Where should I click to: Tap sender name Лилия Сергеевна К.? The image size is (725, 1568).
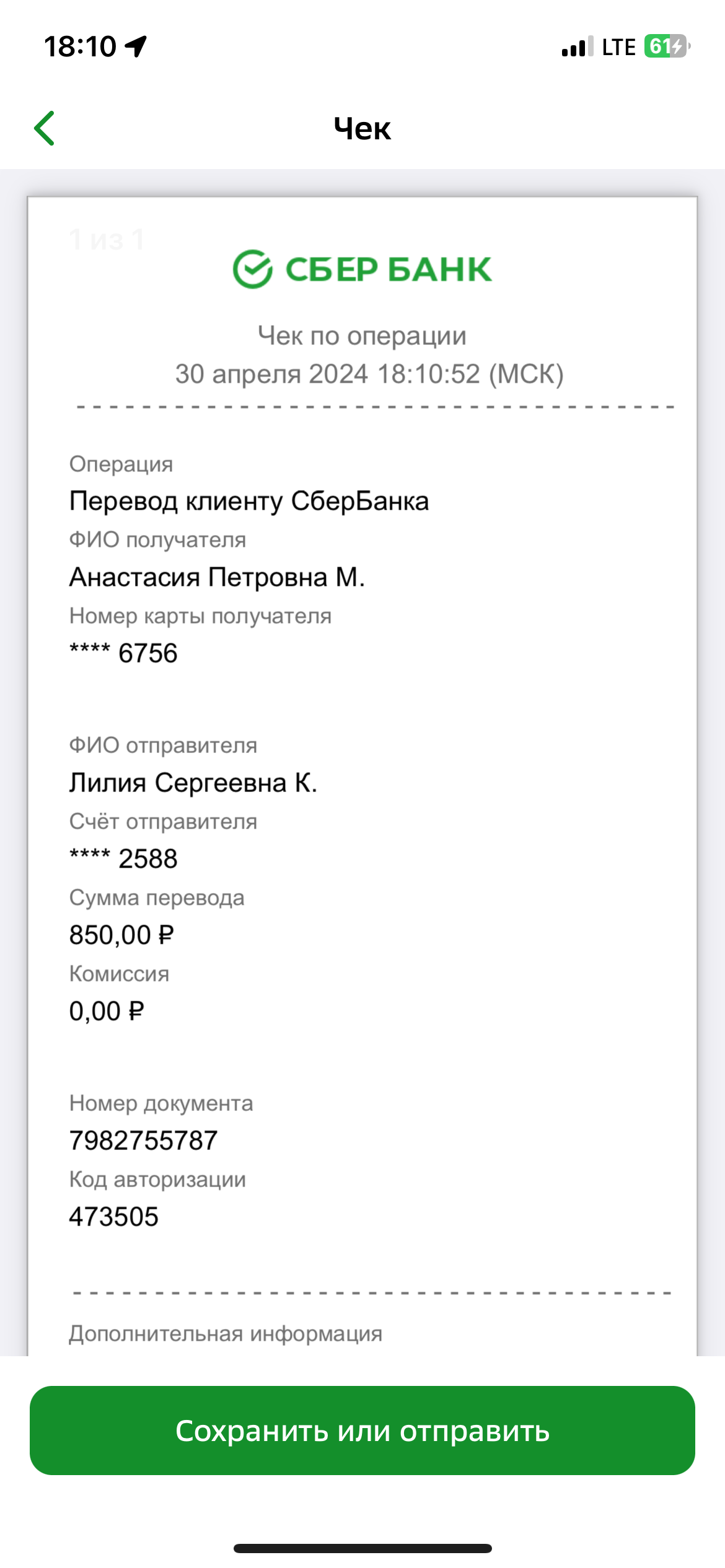click(193, 783)
